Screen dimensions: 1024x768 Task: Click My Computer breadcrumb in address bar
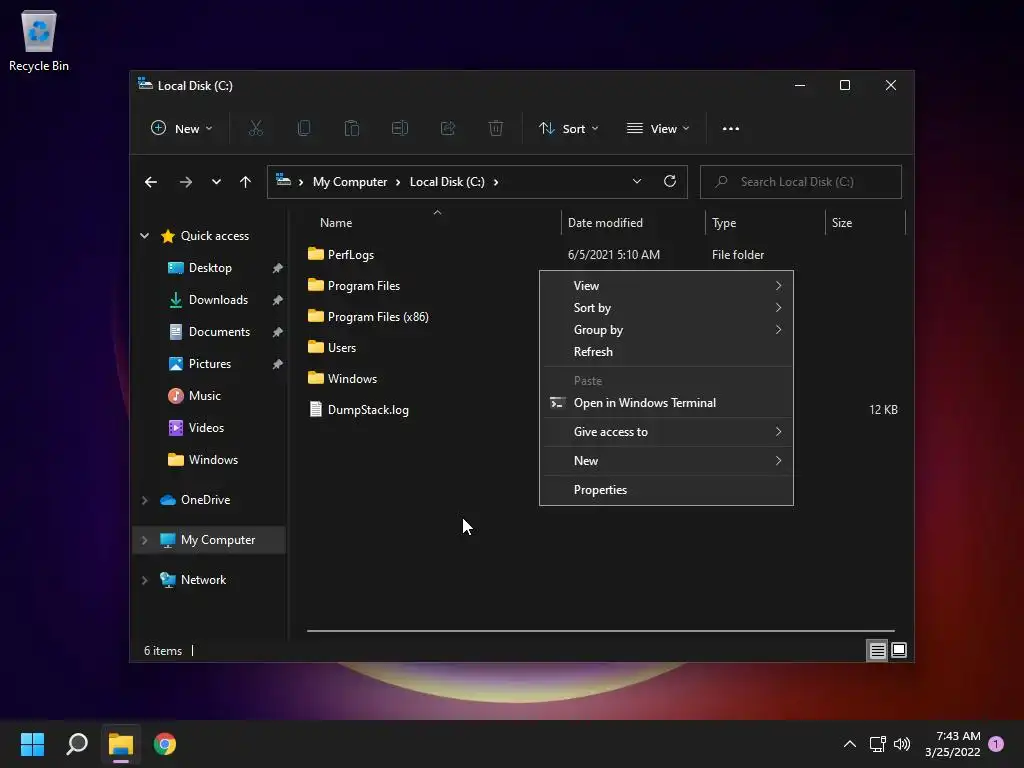click(x=350, y=182)
